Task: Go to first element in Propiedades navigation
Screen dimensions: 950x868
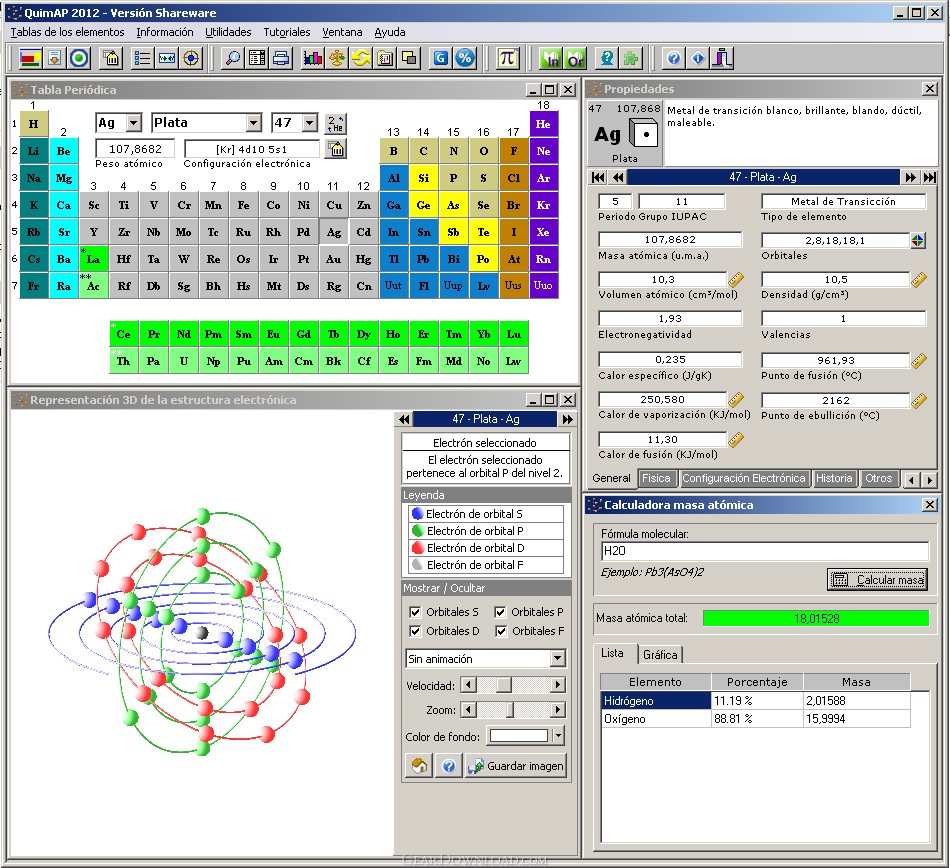Action: coord(598,177)
